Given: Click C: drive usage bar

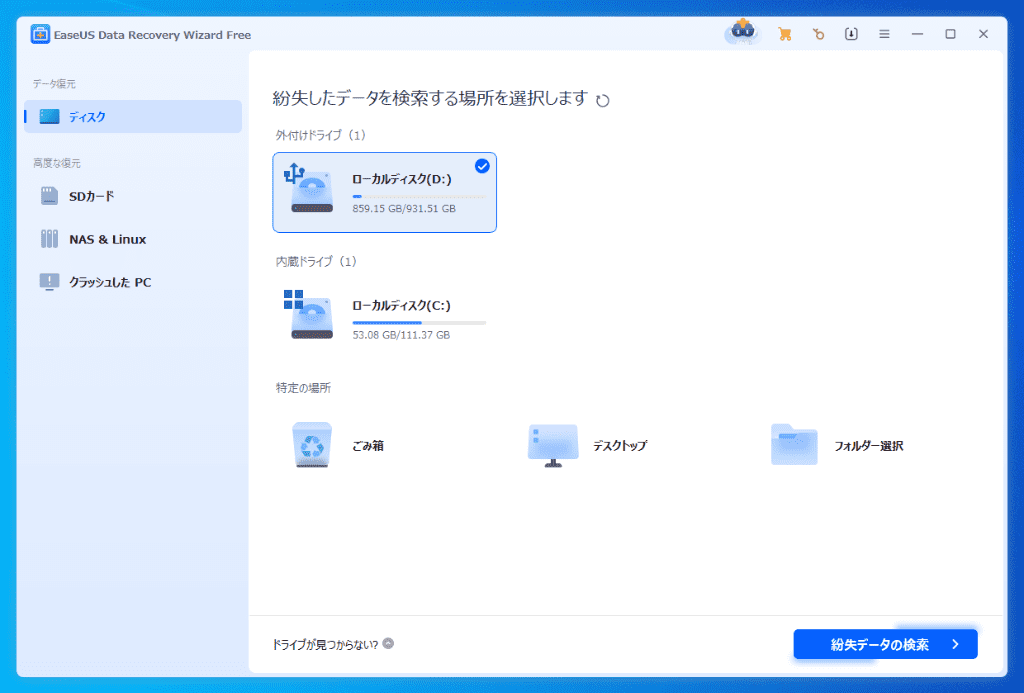Looking at the screenshot, I should pyautogui.click(x=419, y=323).
